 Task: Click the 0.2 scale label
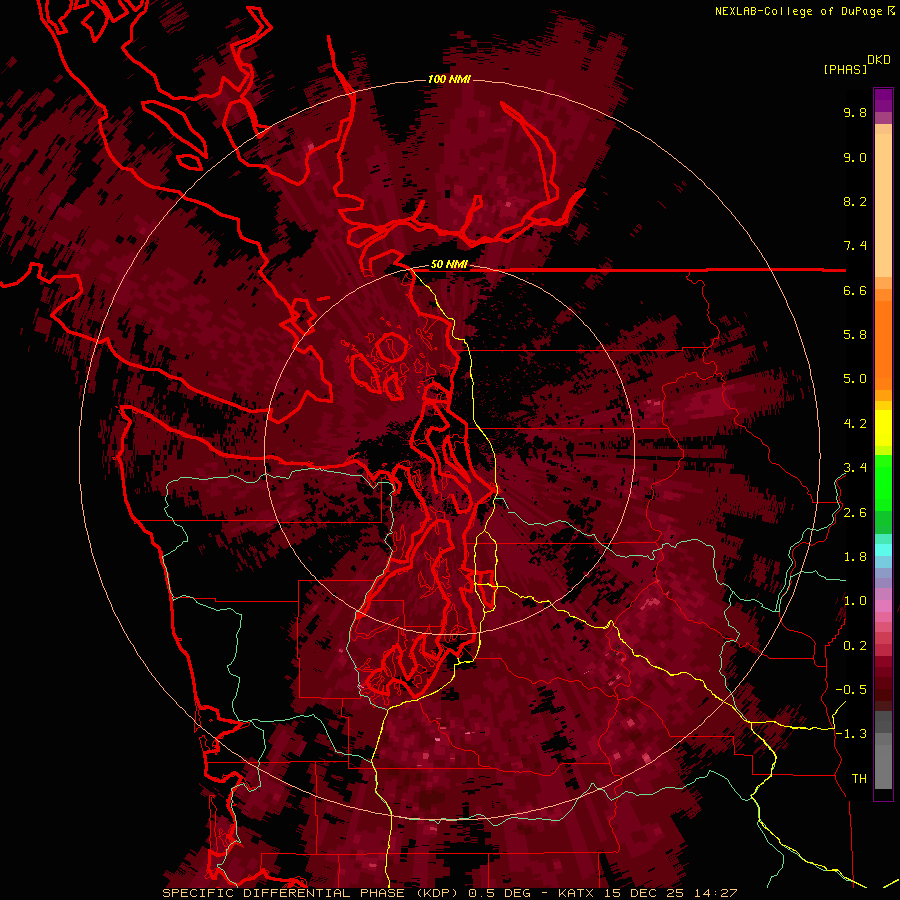point(855,646)
